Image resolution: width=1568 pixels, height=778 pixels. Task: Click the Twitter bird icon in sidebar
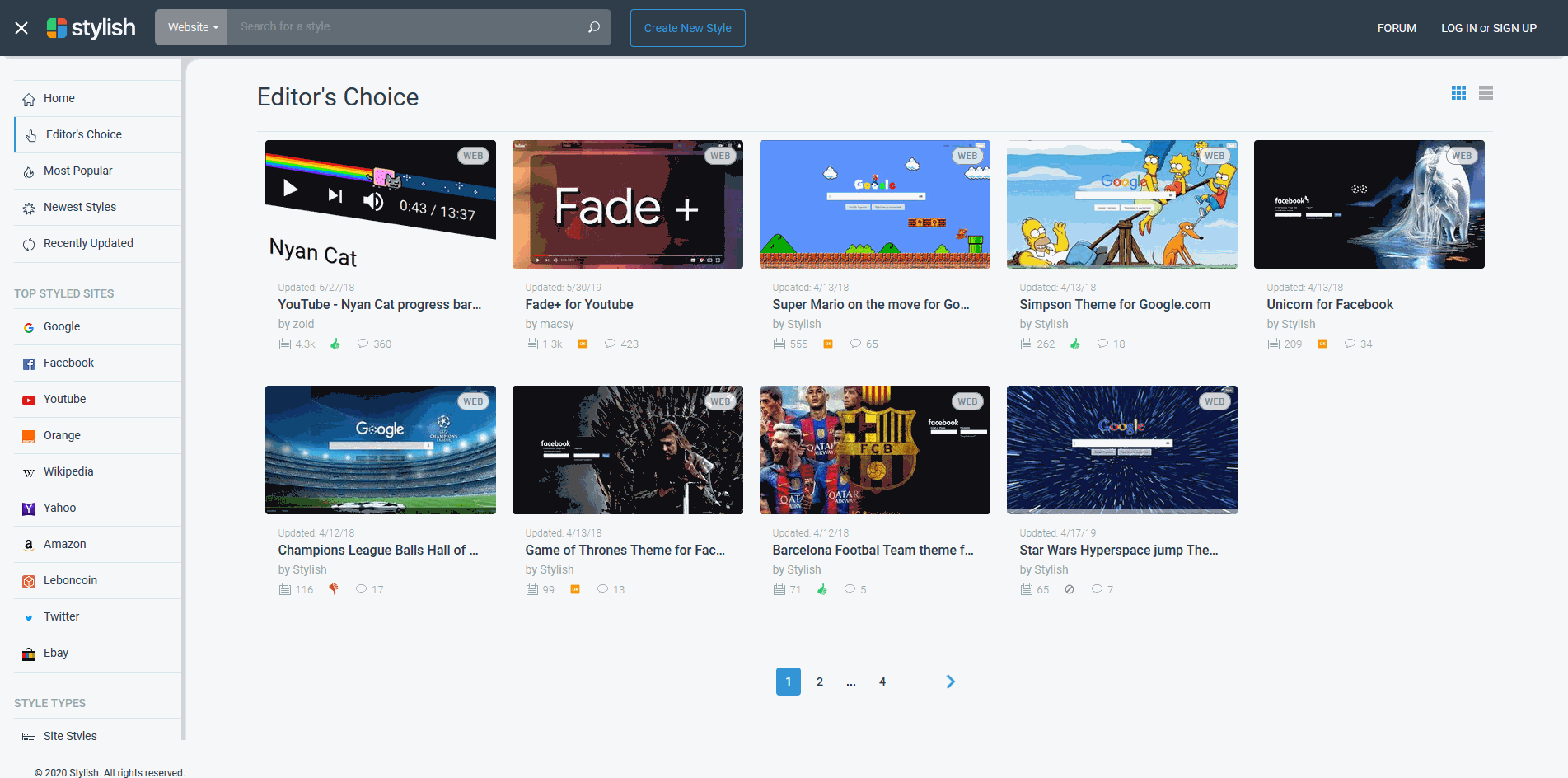tap(29, 617)
